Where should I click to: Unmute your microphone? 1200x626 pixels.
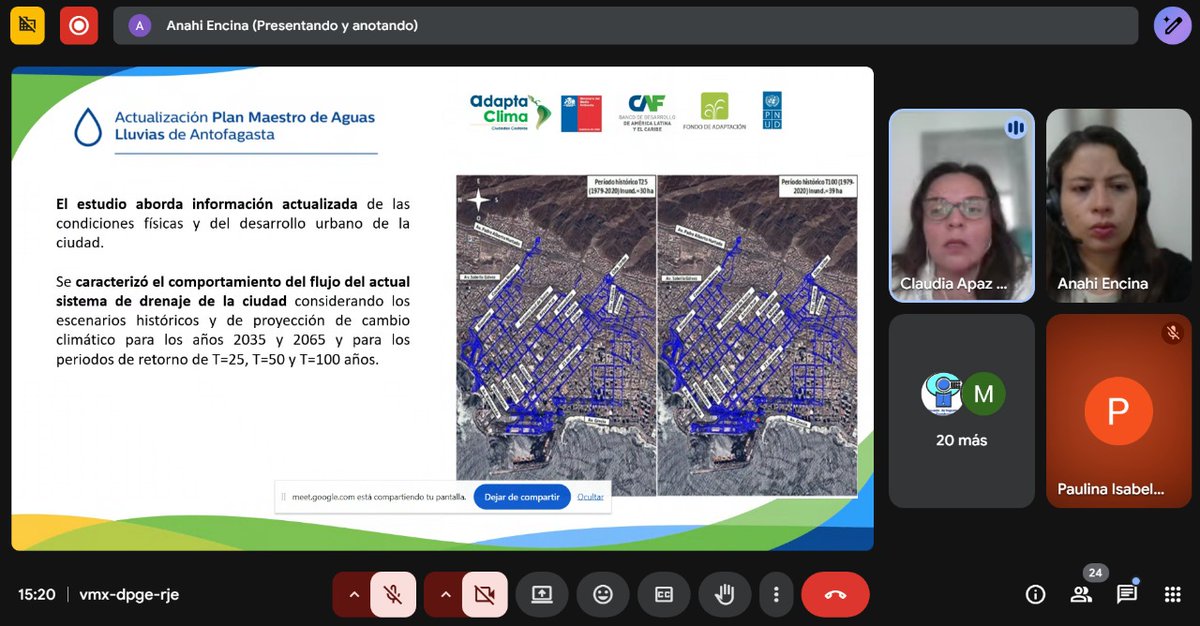(x=392, y=594)
